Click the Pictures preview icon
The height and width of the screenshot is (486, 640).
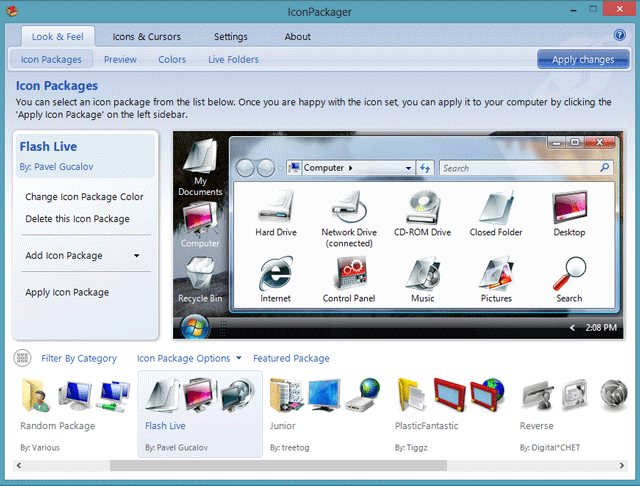point(496,273)
